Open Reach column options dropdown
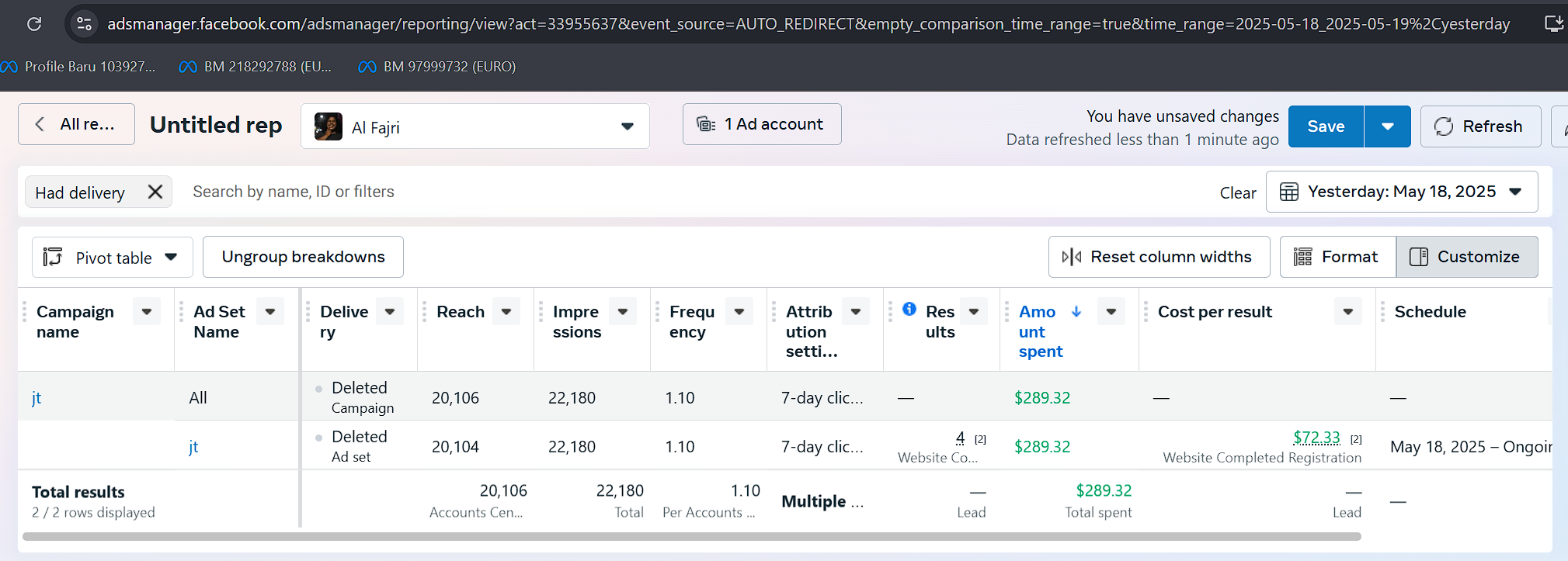Image resolution: width=1568 pixels, height=561 pixels. click(506, 311)
